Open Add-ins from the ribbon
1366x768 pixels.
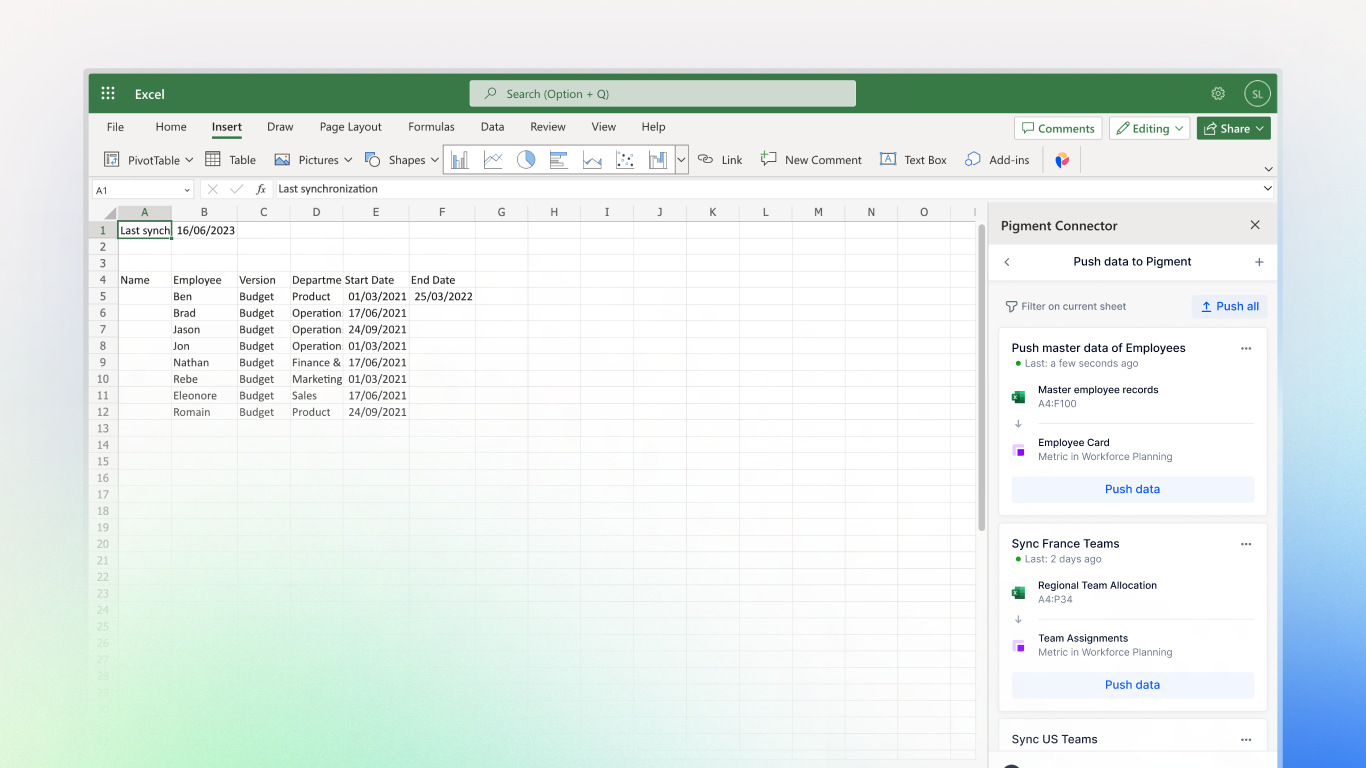click(997, 160)
